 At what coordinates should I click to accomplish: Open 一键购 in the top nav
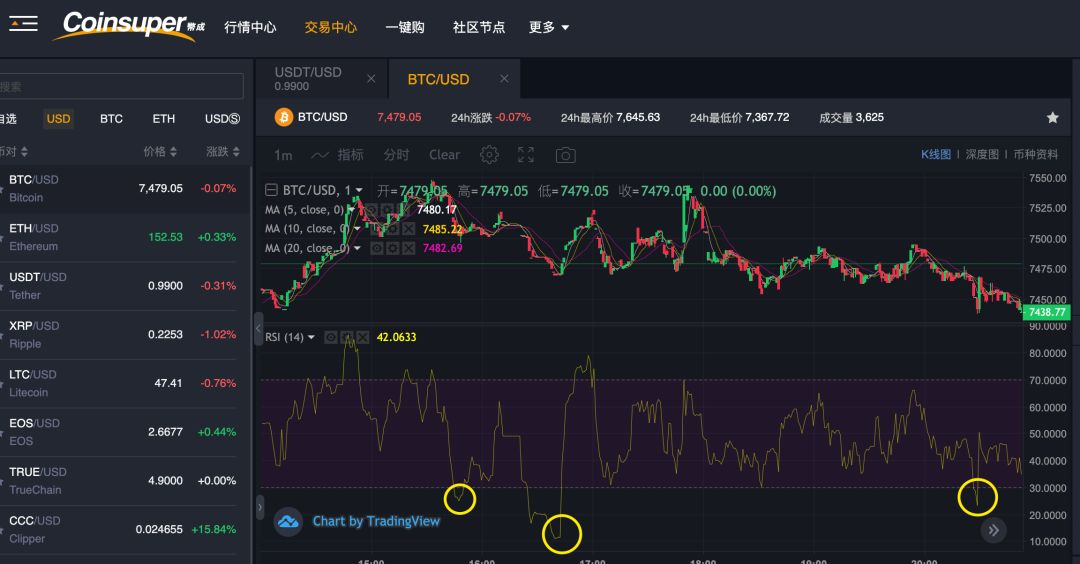tap(405, 28)
